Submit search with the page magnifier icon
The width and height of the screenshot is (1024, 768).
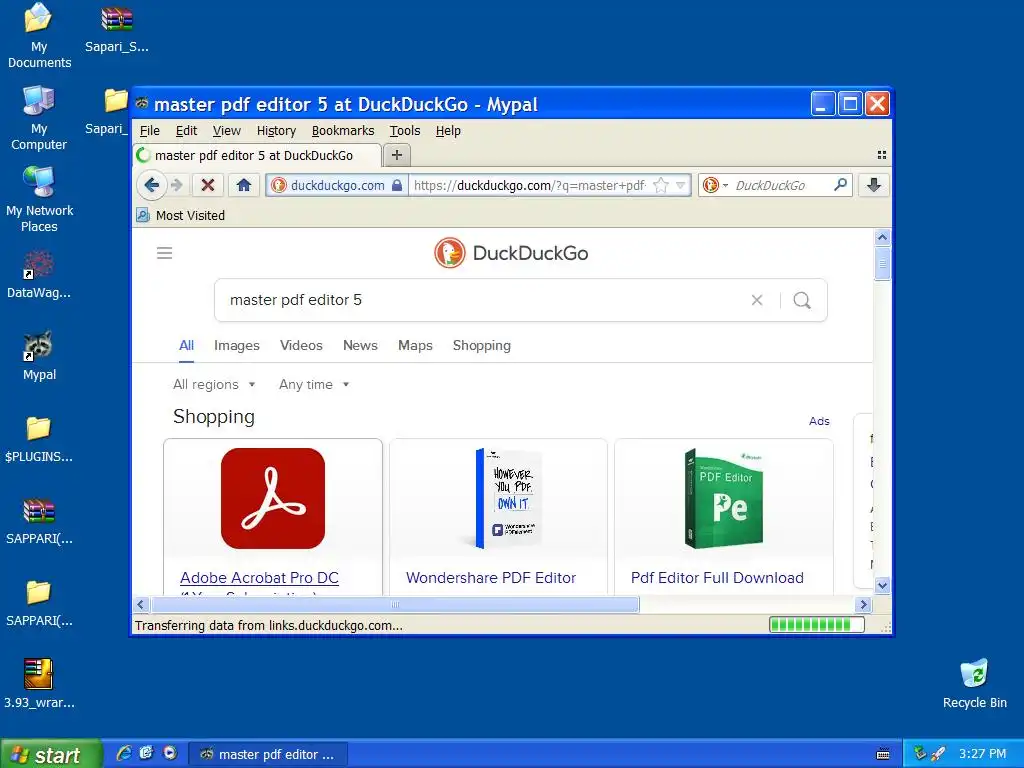click(x=802, y=300)
